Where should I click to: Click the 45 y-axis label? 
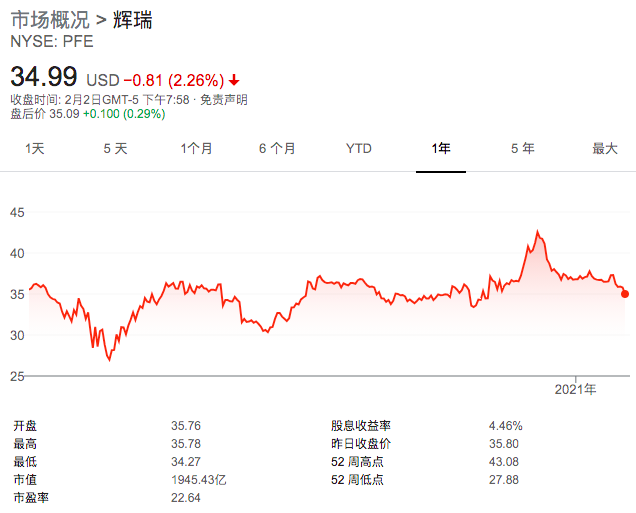[17, 212]
